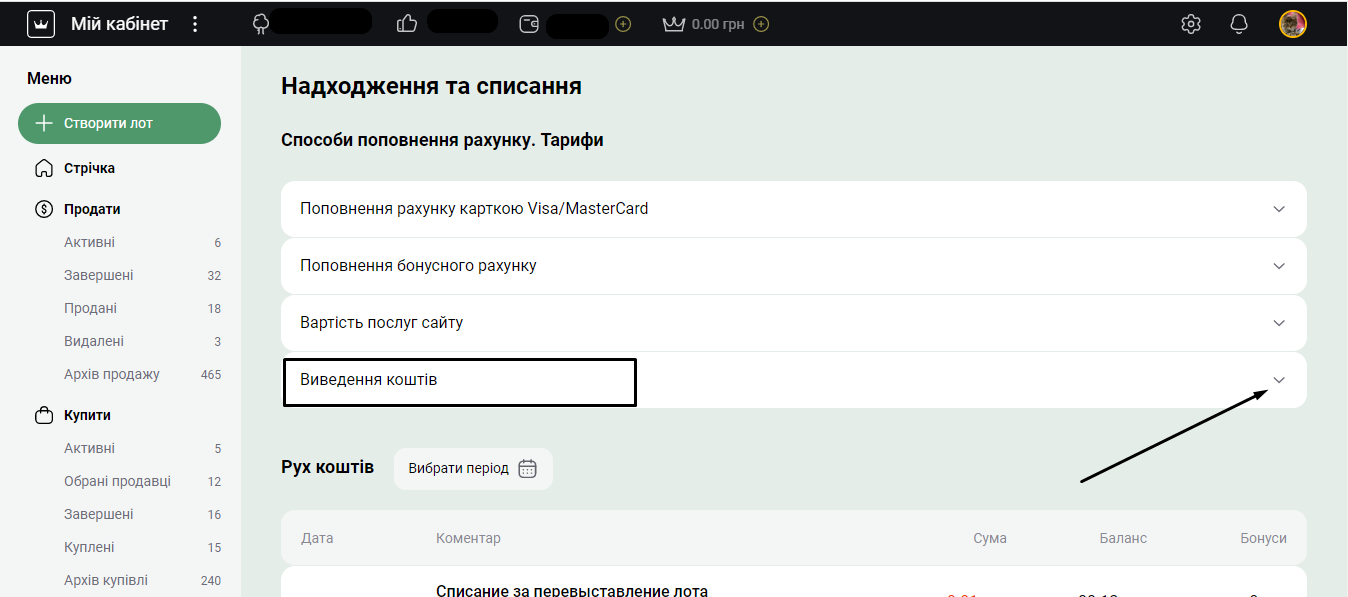Image resolution: width=1348 pixels, height=597 pixels.
Task: Open Архів продажу menu item
Action: [112, 374]
